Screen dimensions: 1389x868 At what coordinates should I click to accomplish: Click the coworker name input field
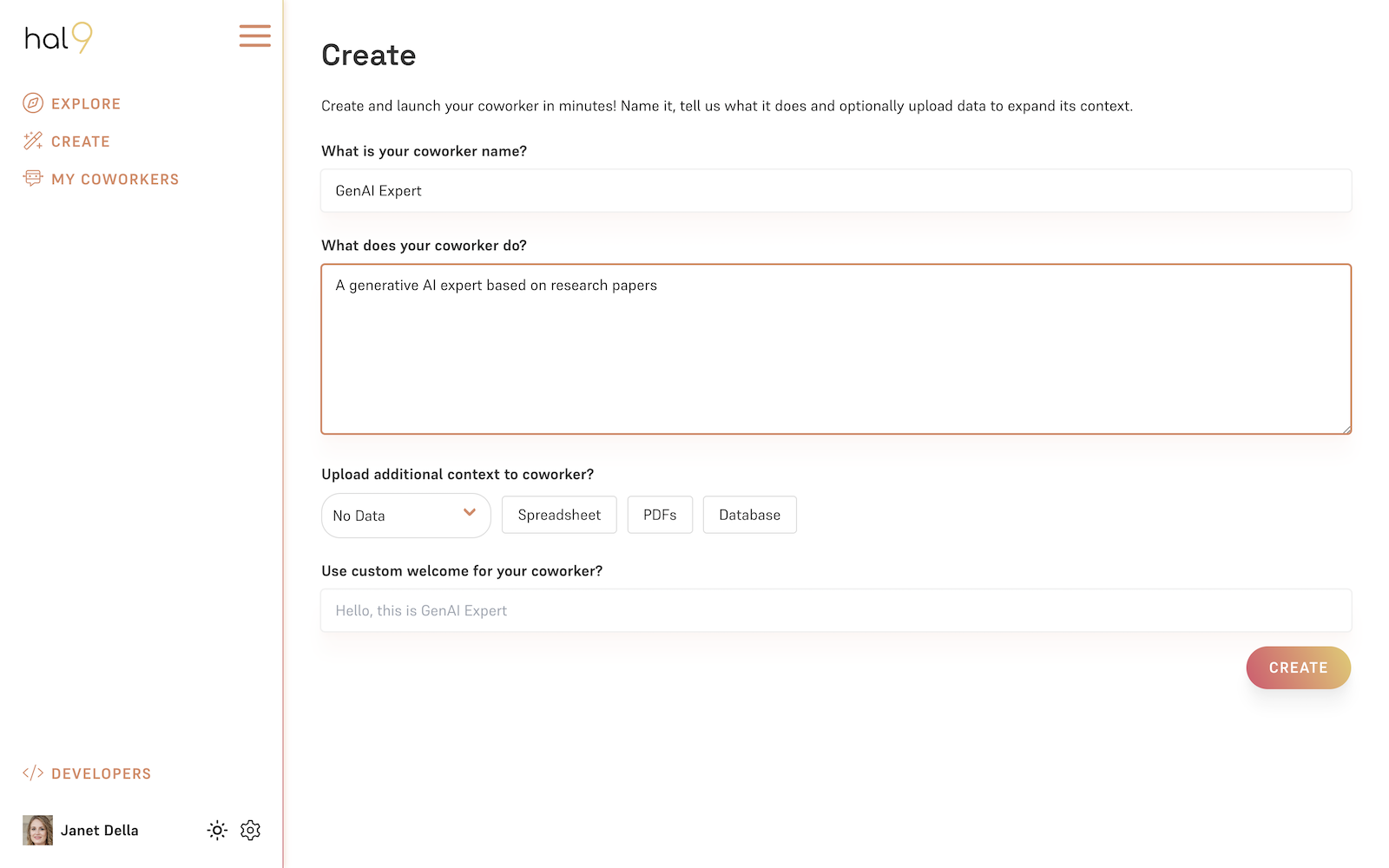click(x=835, y=191)
